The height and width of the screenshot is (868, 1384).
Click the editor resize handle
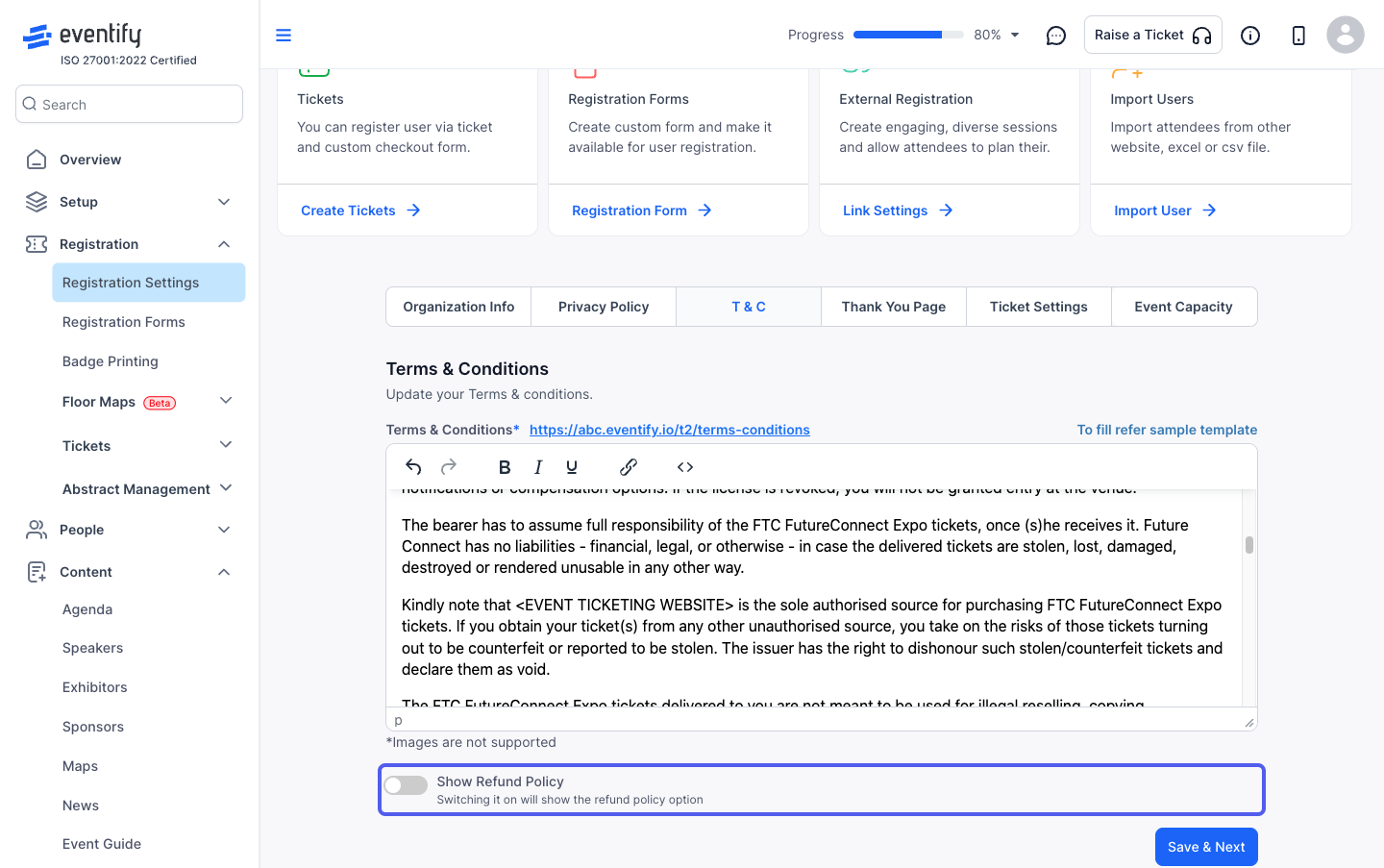1249,722
